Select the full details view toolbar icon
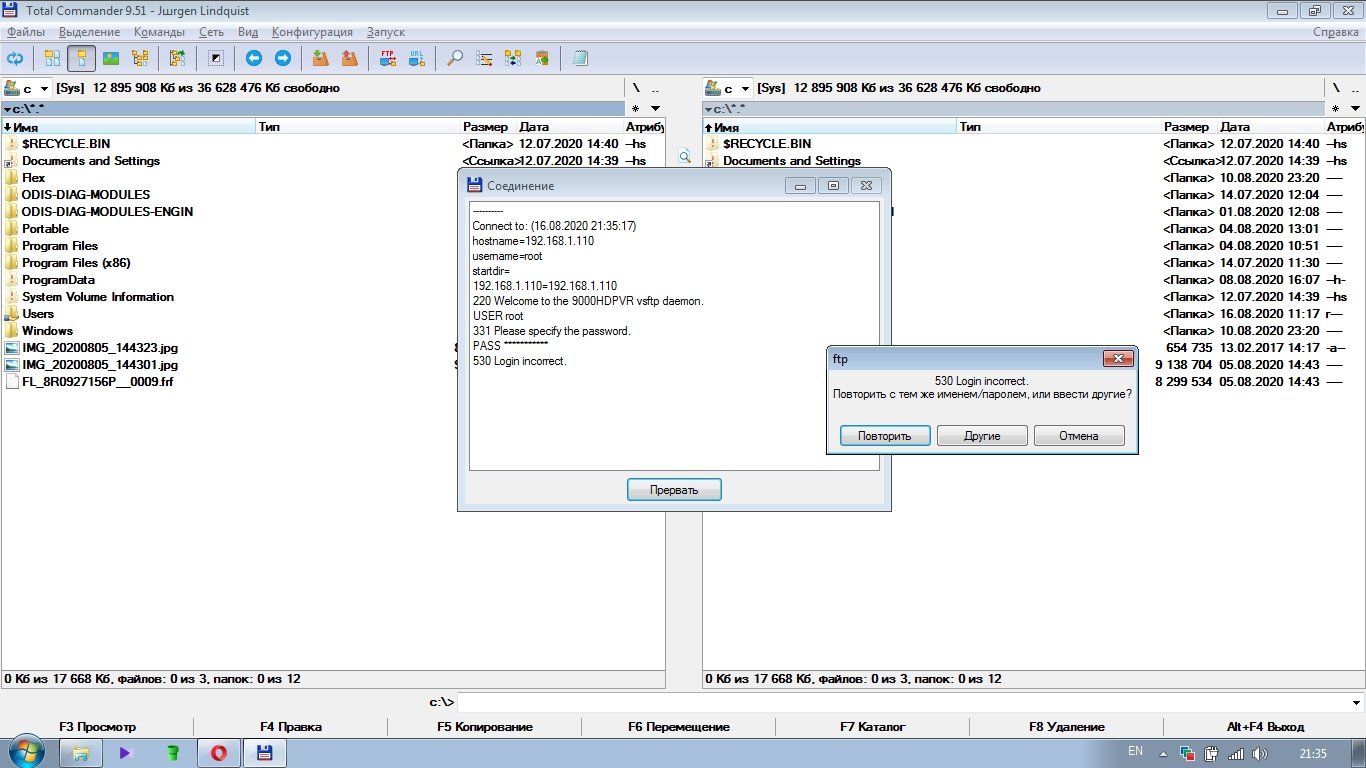This screenshot has height=768, width=1366. (x=81, y=58)
